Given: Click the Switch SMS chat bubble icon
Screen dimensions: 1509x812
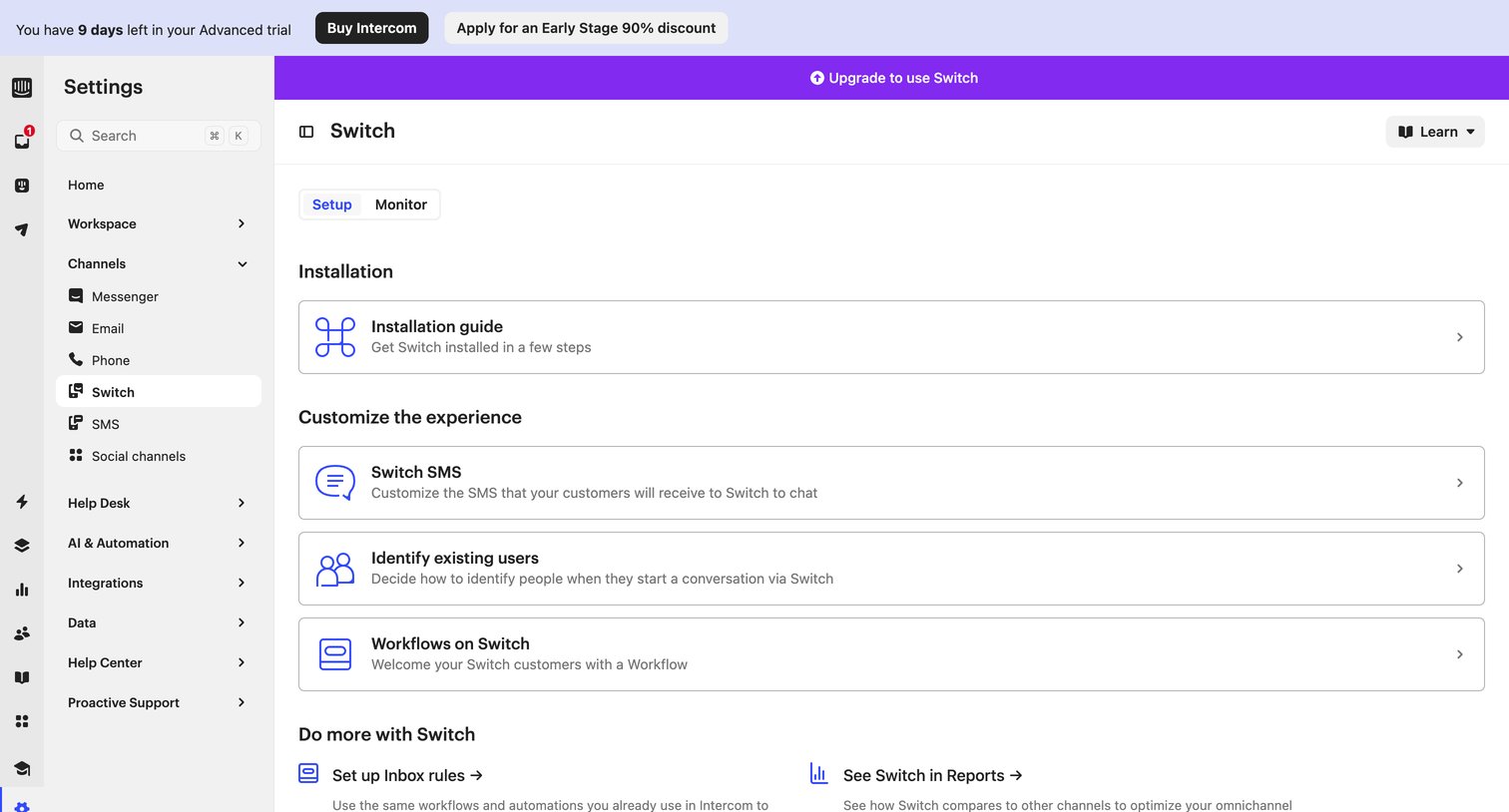Looking at the screenshot, I should [335, 483].
